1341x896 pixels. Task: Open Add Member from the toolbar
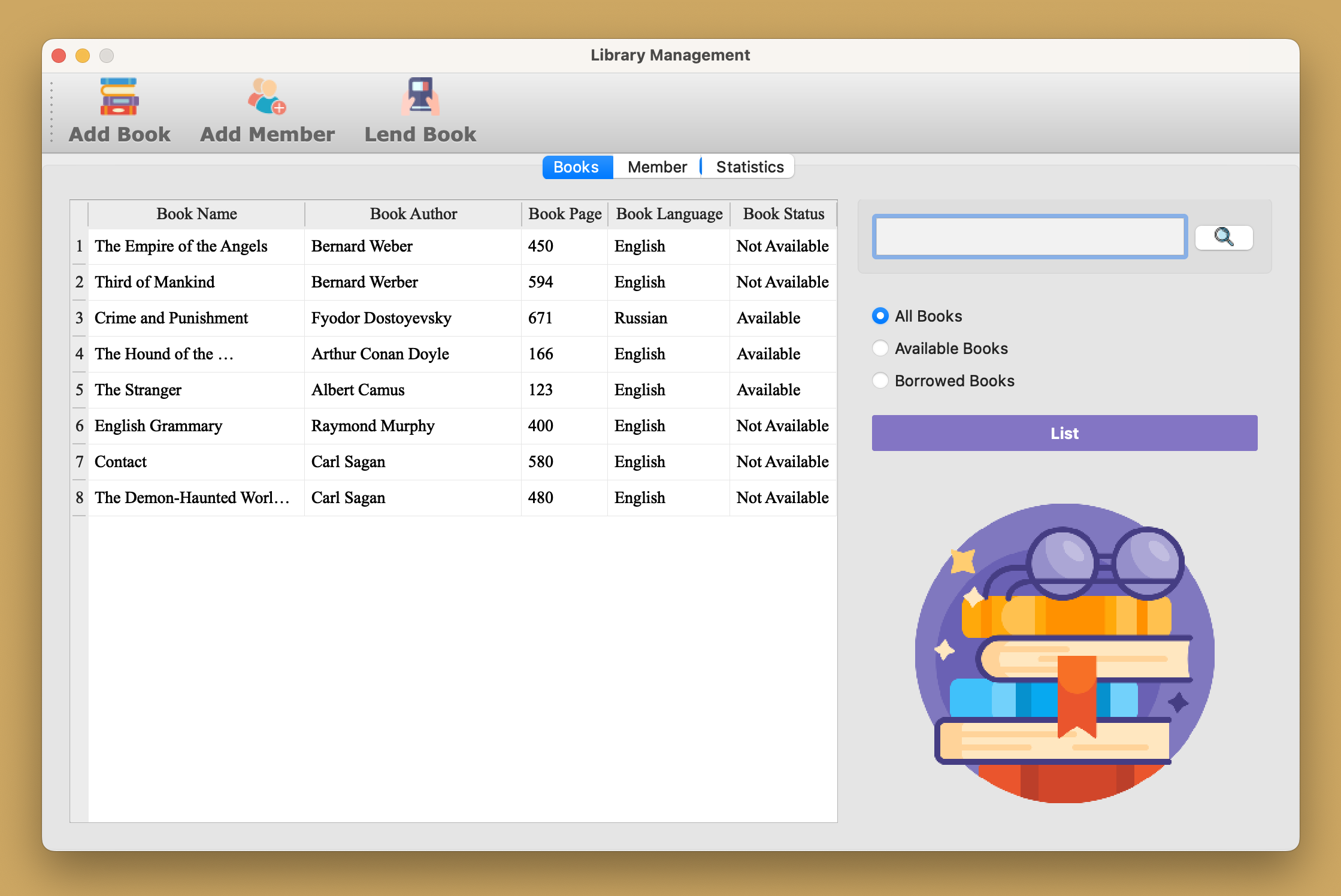267,109
